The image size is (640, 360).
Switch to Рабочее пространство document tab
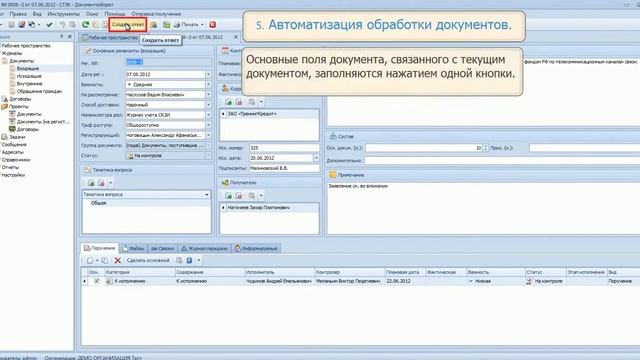point(110,38)
